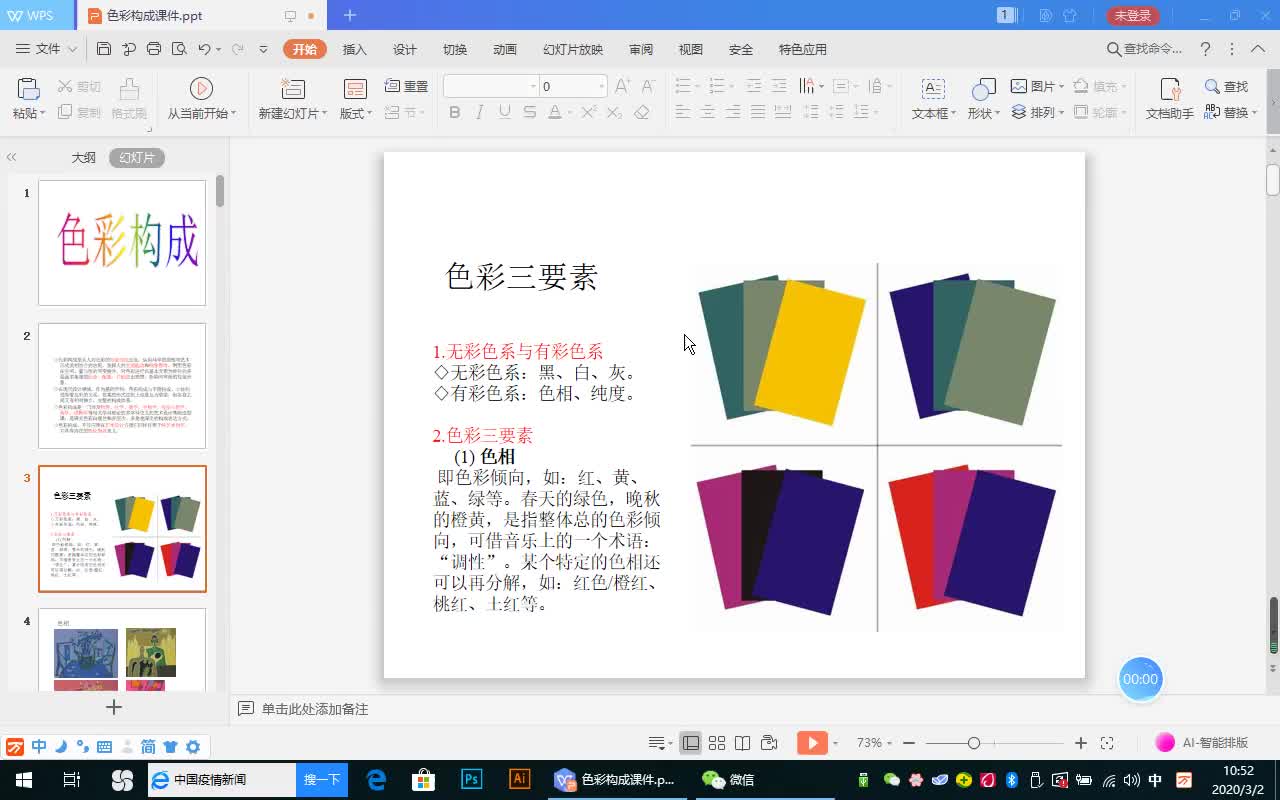Clear formatting with the eraser icon

tap(642, 112)
